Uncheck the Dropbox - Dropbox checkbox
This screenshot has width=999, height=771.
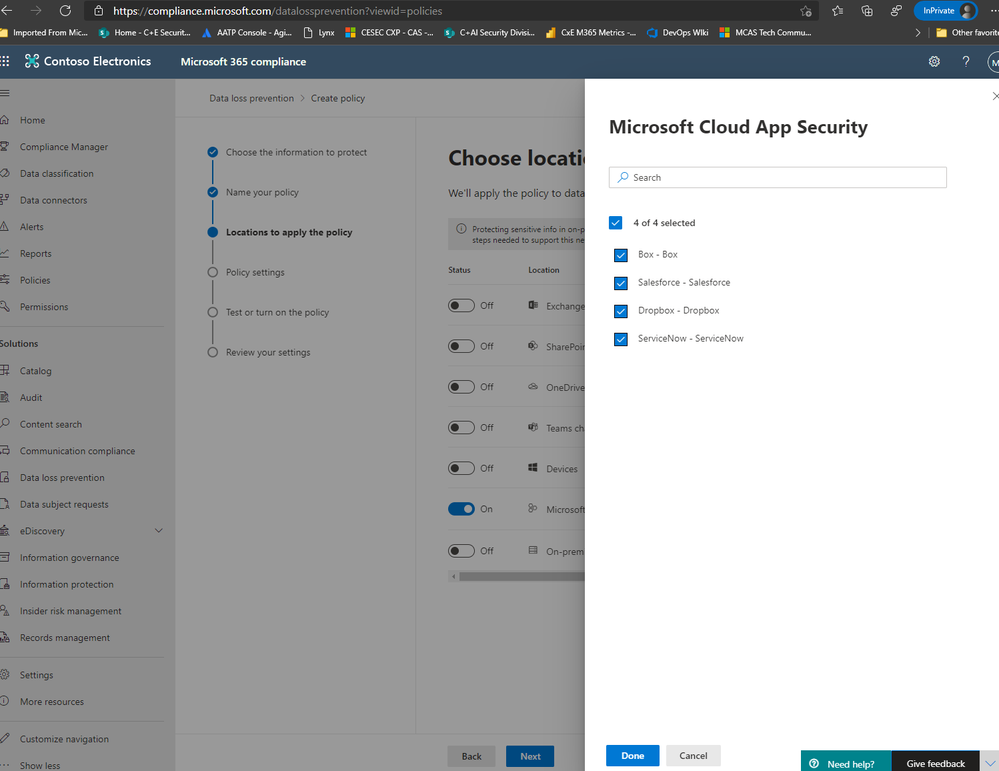pos(621,311)
